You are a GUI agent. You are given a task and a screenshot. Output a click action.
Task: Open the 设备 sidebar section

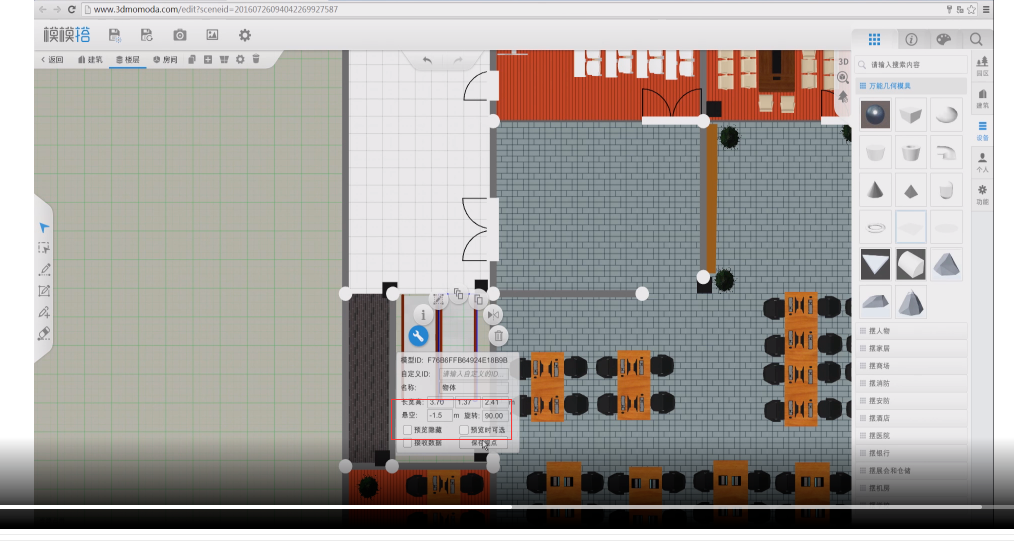tap(982, 130)
